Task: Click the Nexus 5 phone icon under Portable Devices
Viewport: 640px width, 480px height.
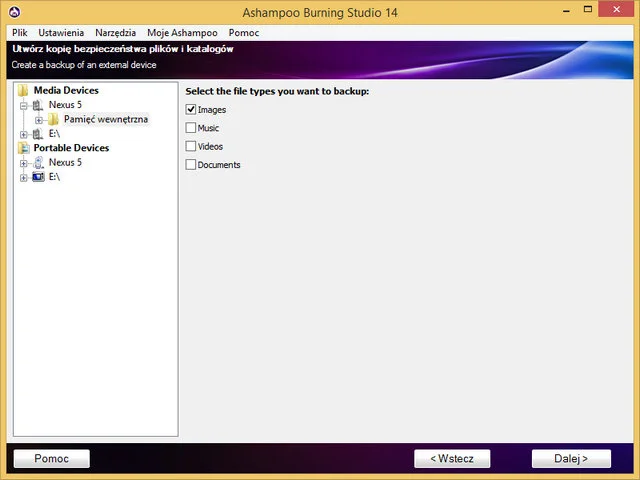Action: coord(38,162)
